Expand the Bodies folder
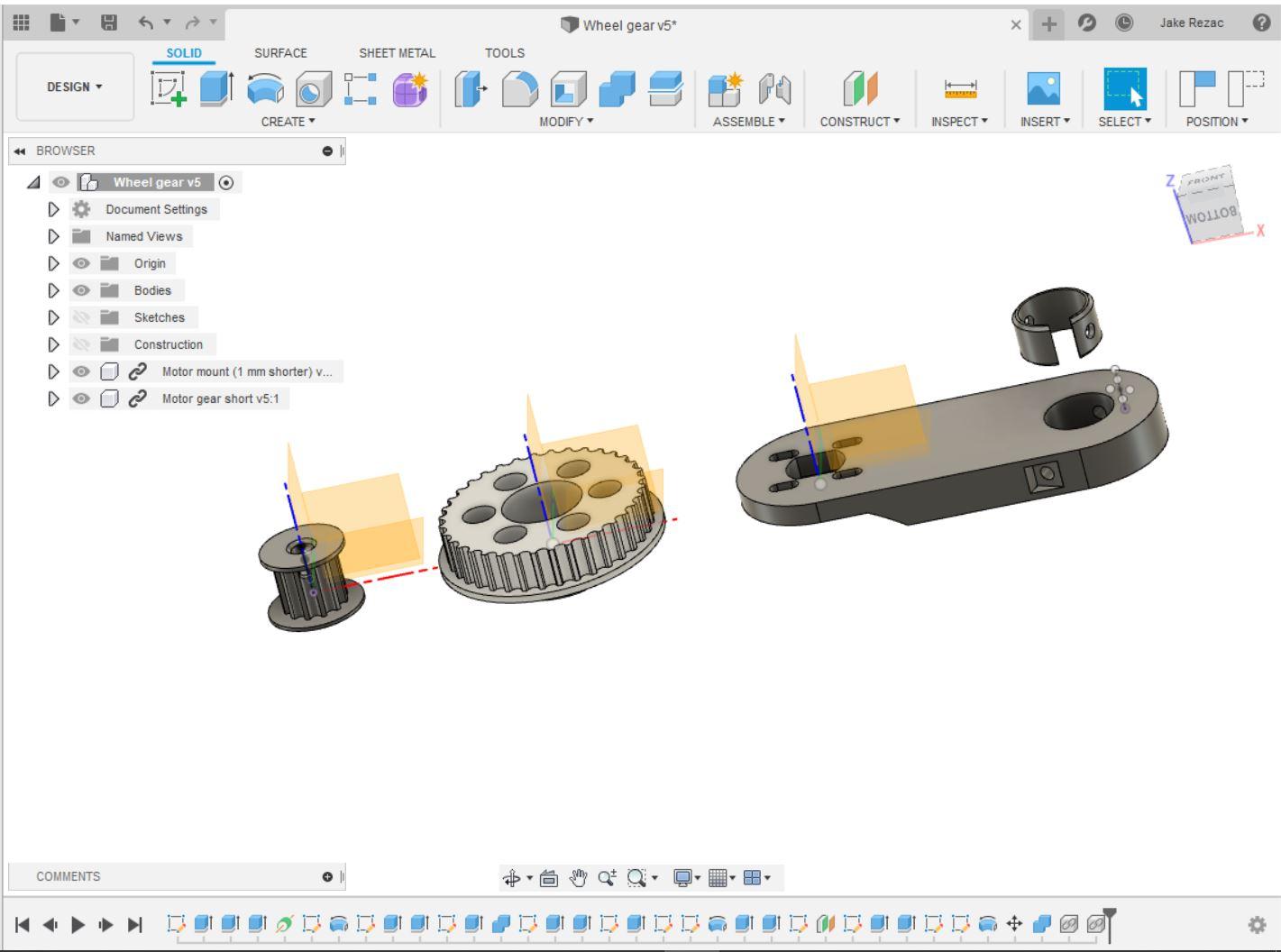 (53, 290)
